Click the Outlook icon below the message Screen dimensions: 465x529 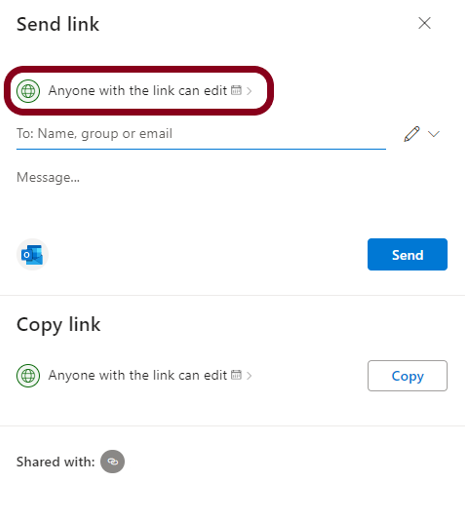pos(32,254)
